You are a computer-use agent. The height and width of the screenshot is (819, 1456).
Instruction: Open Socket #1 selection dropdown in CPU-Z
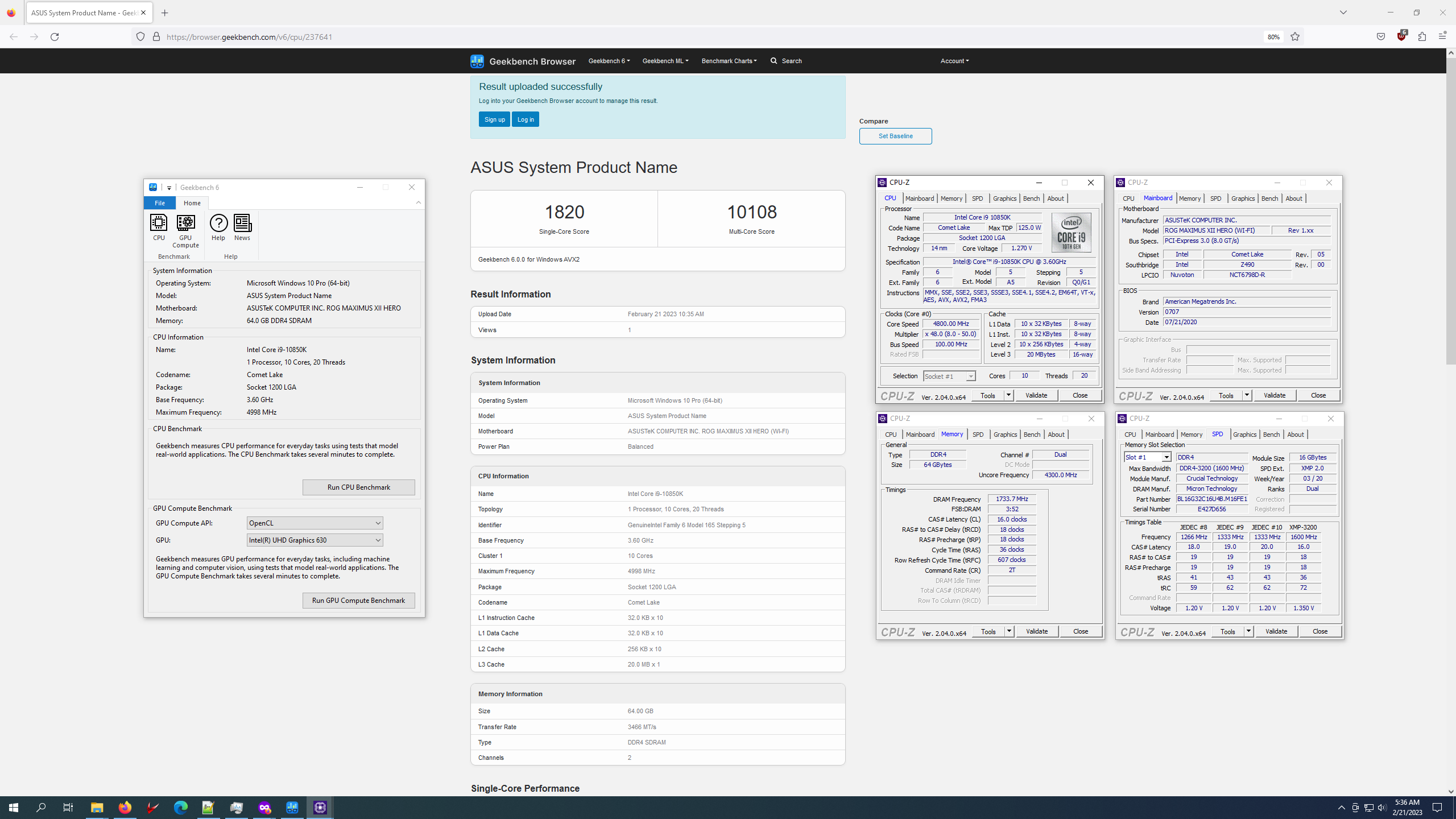pyautogui.click(x=949, y=376)
